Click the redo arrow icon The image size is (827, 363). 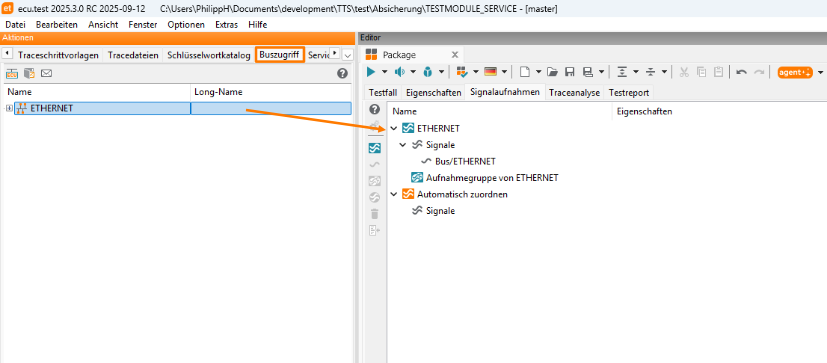tap(758, 72)
